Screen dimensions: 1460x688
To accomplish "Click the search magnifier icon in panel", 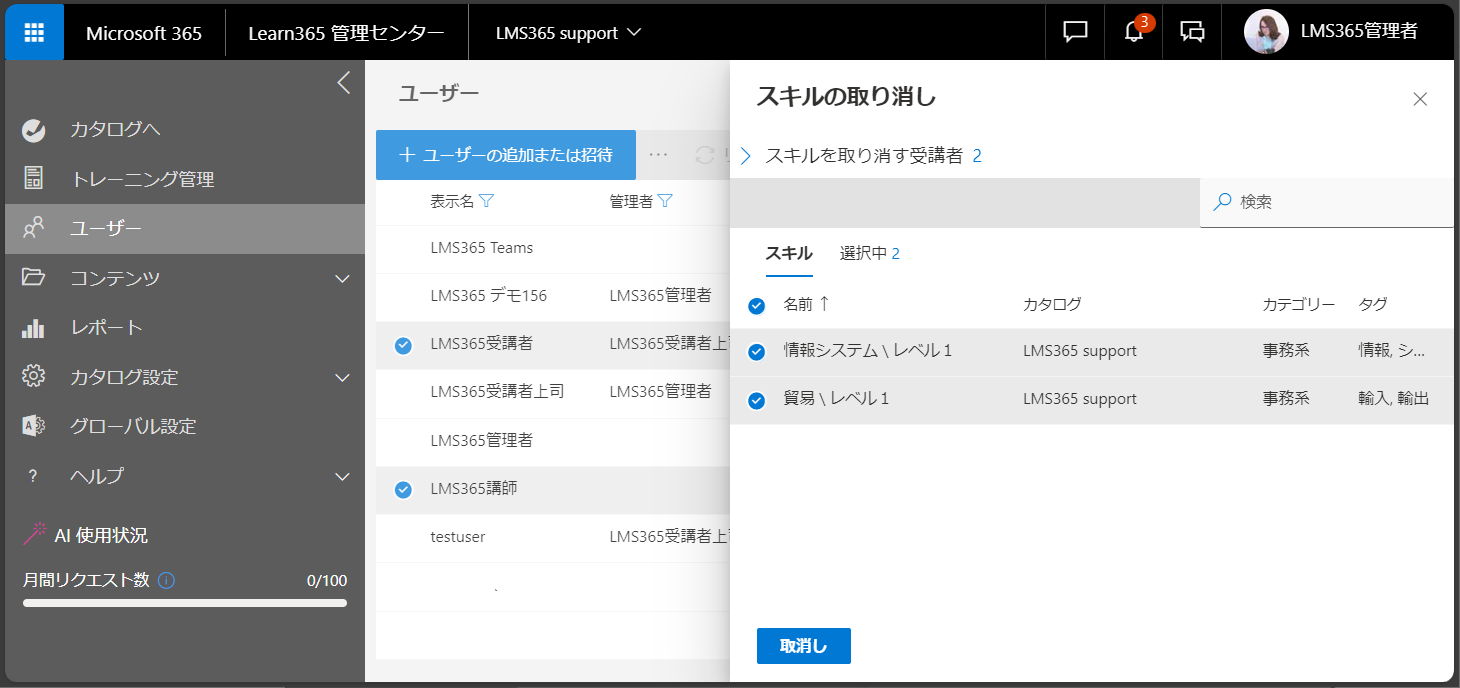I will (1222, 202).
